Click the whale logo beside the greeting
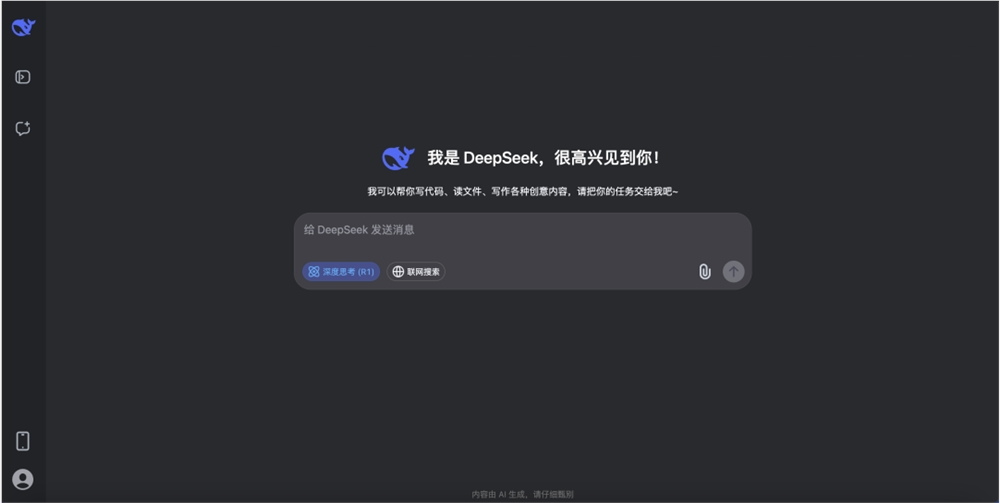 398,158
